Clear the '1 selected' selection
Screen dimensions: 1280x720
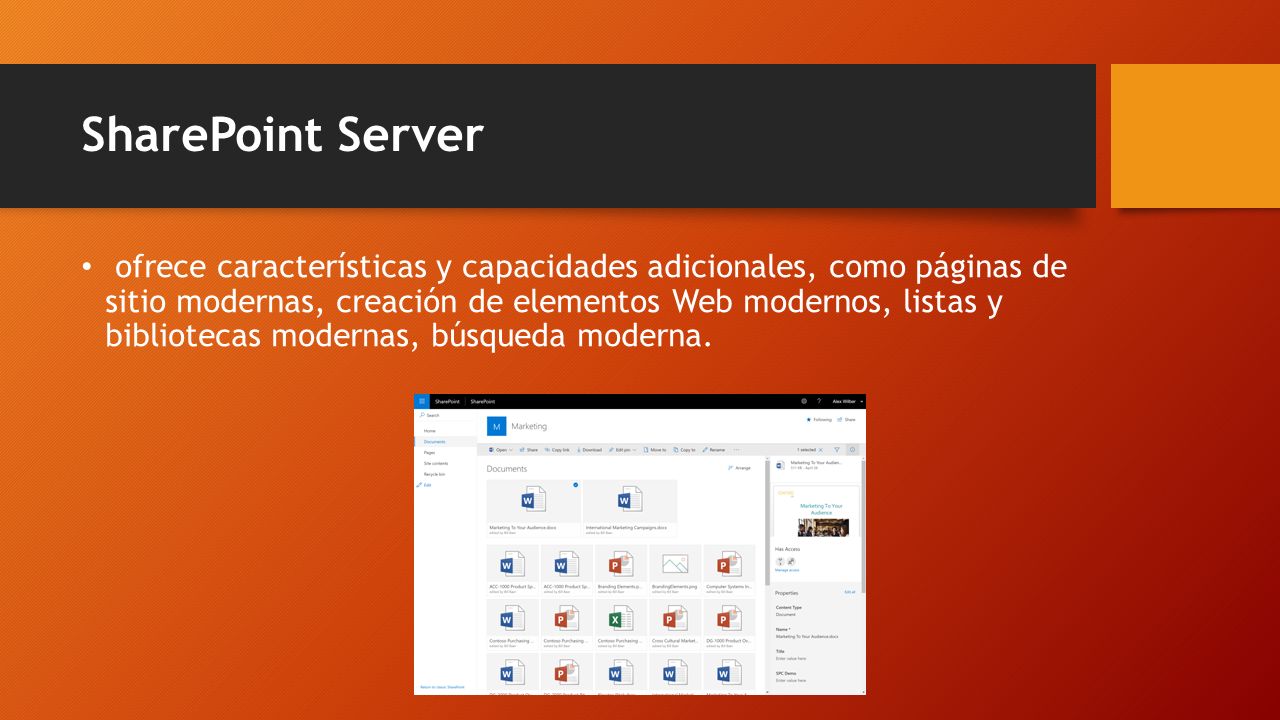821,450
